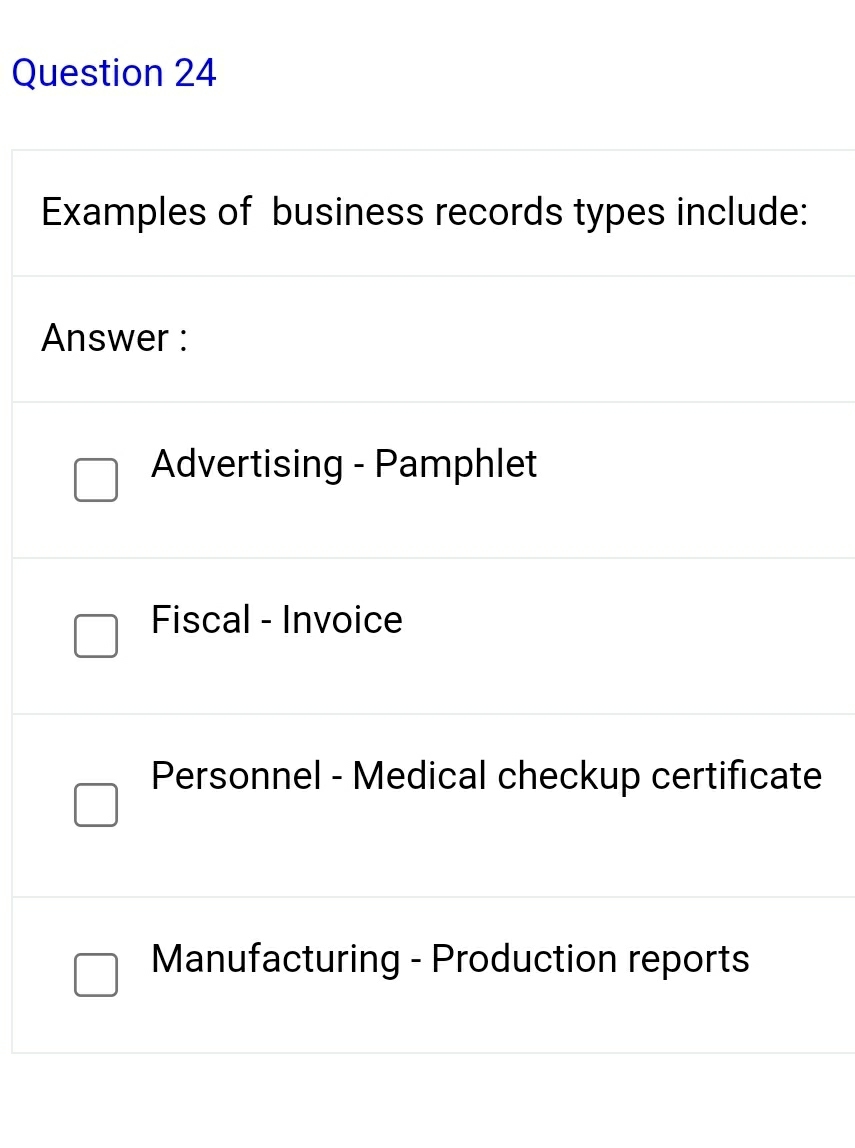
Task: Click the word Medical in third option
Action: 419,776
